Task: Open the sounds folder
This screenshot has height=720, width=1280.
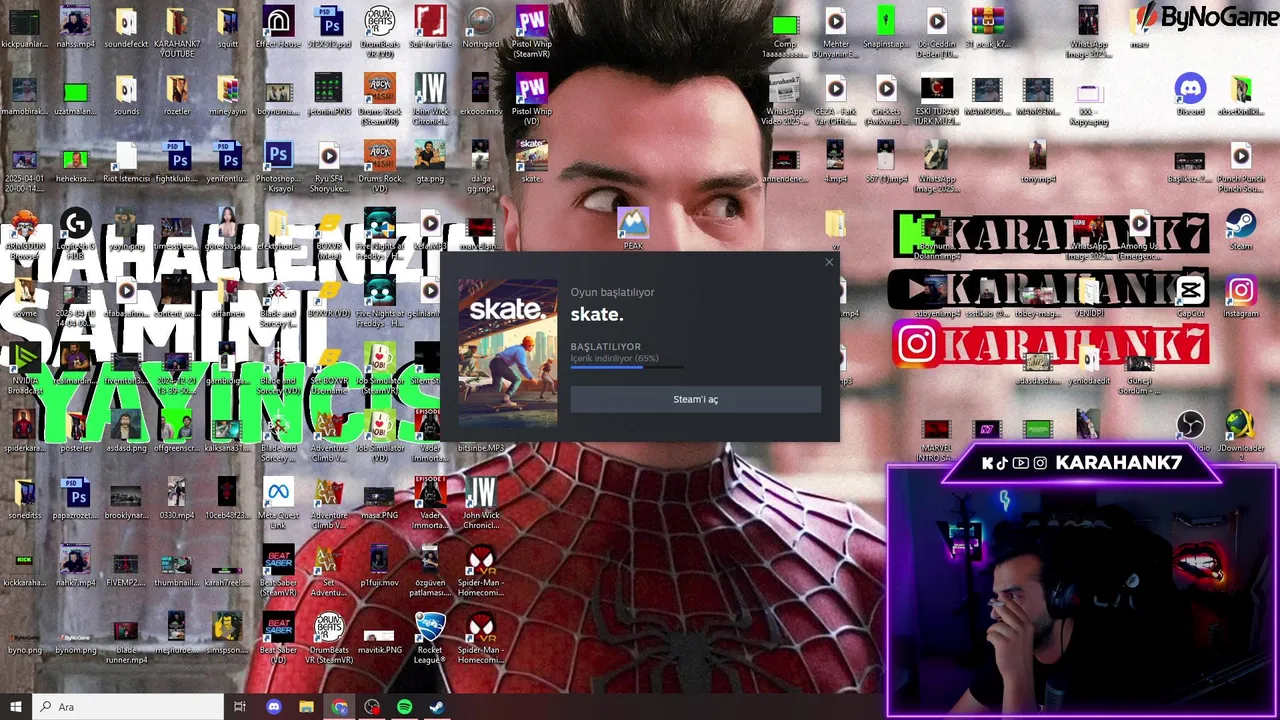Action: (x=126, y=95)
